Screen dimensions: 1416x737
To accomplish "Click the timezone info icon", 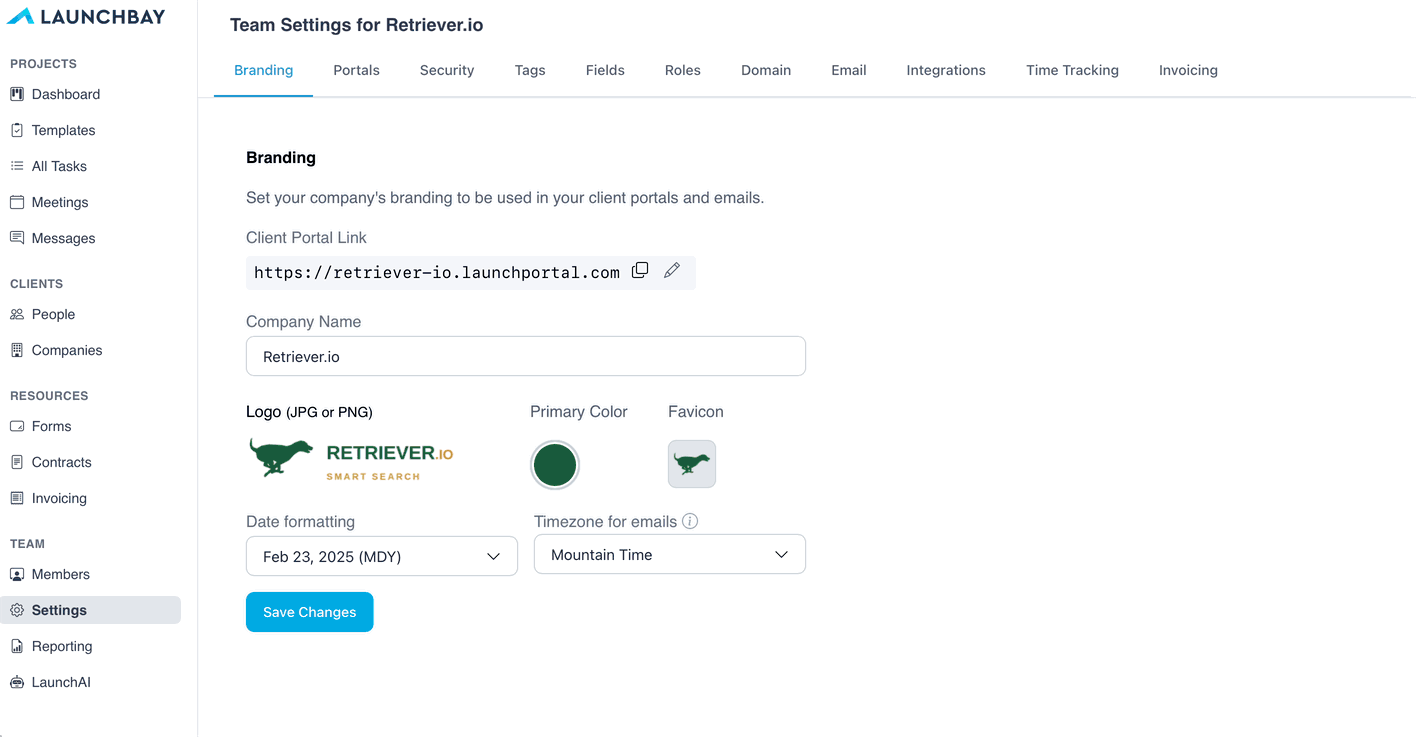I will [x=690, y=521].
